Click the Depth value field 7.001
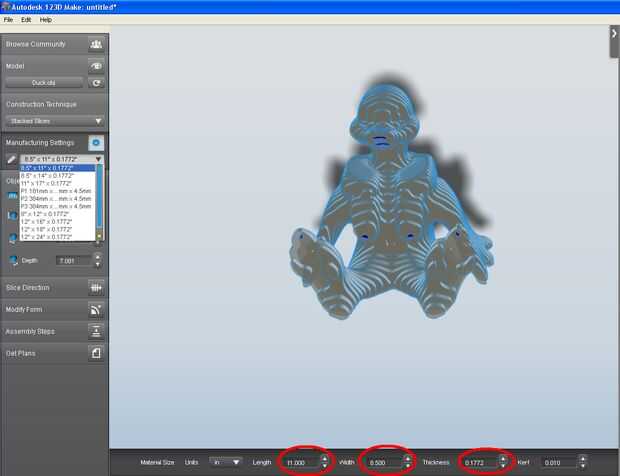 (74, 261)
